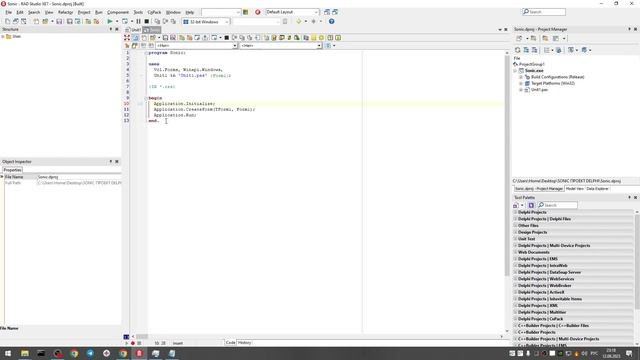
Task: Click the black square icon in editor toolbar
Action: point(227,38)
